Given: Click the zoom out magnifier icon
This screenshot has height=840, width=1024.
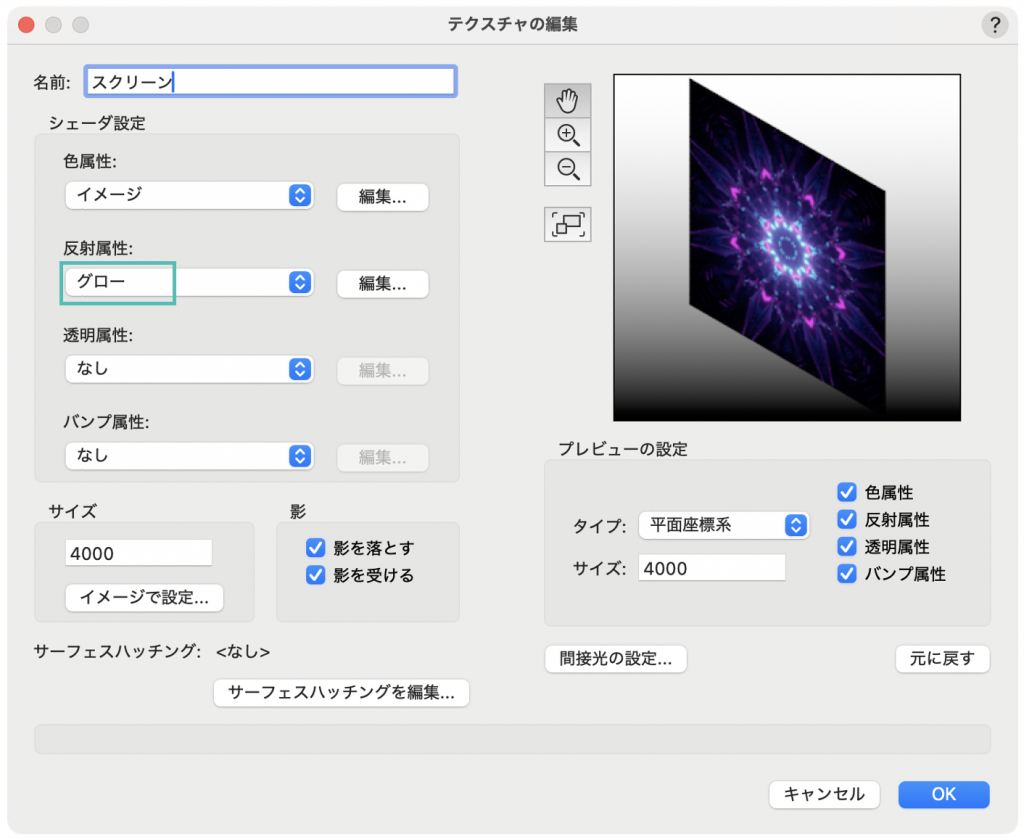Looking at the screenshot, I should (568, 169).
